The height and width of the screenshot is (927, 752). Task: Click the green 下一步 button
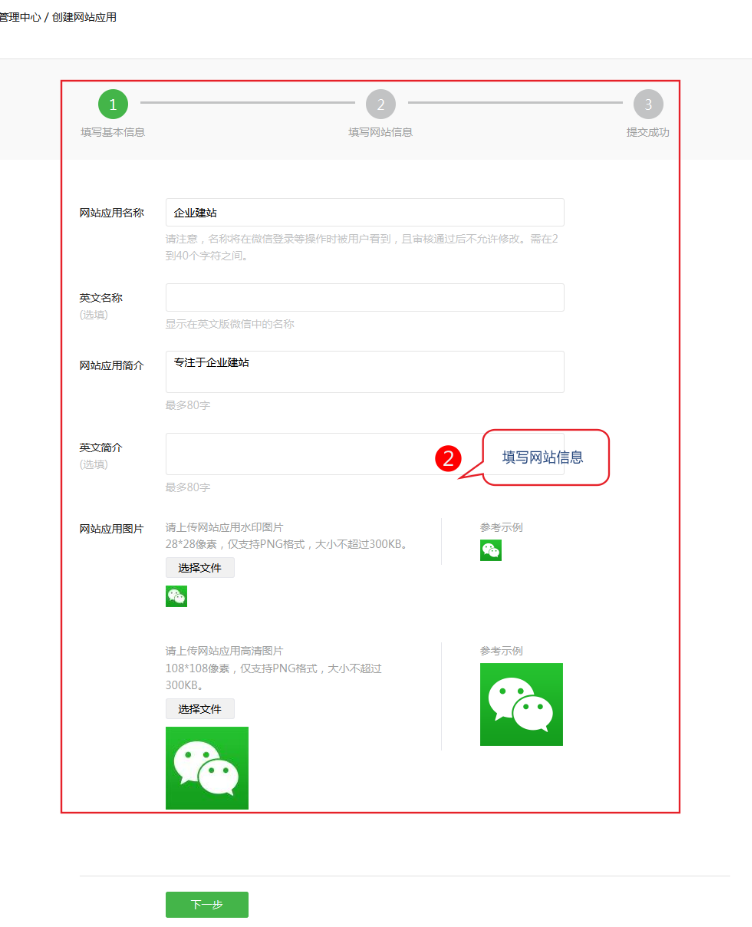(x=207, y=904)
